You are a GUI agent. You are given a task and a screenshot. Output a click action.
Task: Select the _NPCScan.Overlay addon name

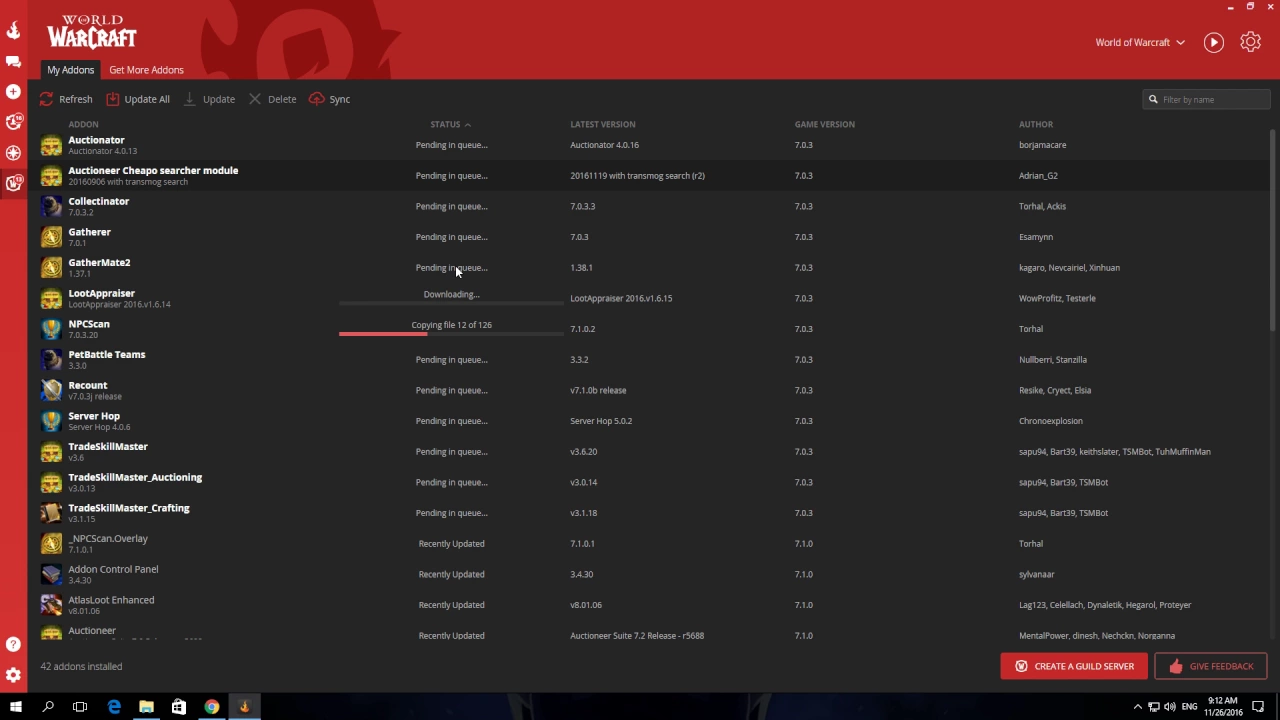(108, 538)
